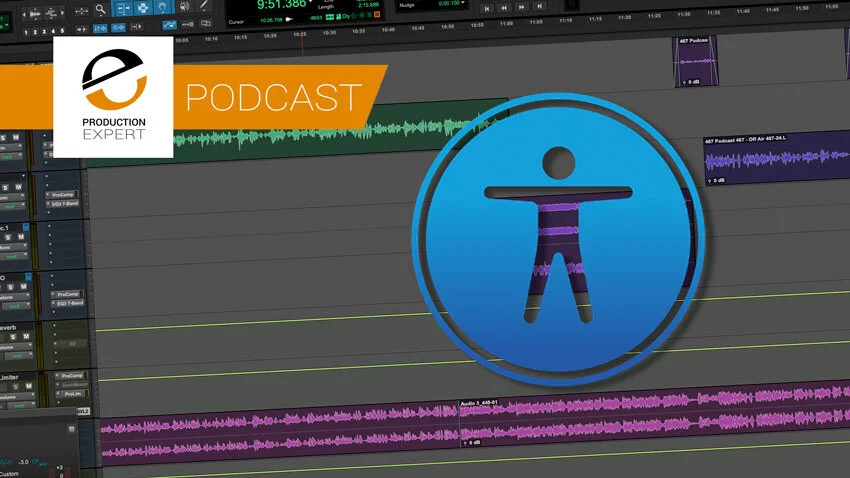
Task: Click the clip gain '0 dB' on Audio 3_448-01
Action: 472,443
